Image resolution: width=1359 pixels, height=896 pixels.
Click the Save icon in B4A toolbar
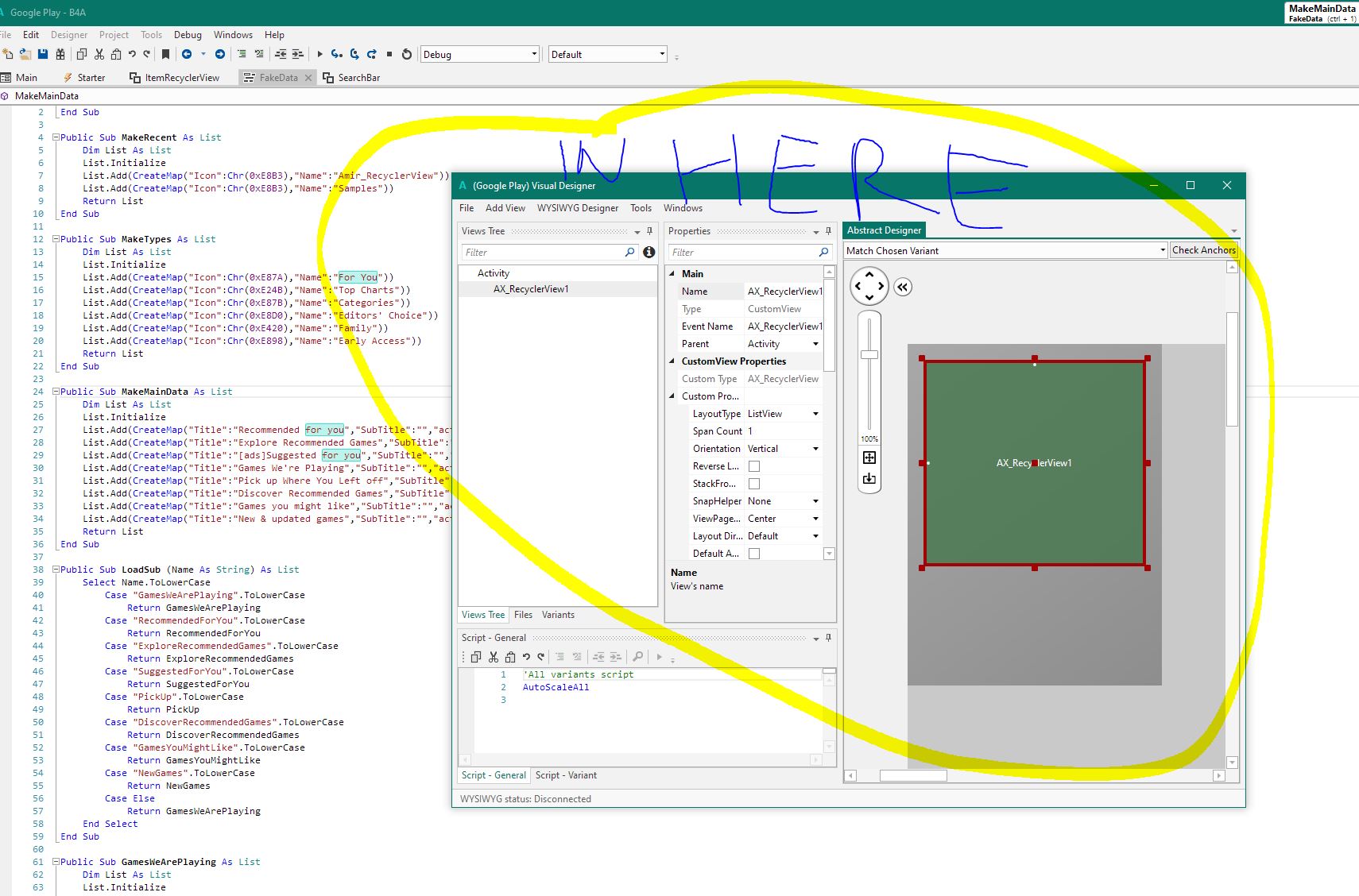point(43,54)
